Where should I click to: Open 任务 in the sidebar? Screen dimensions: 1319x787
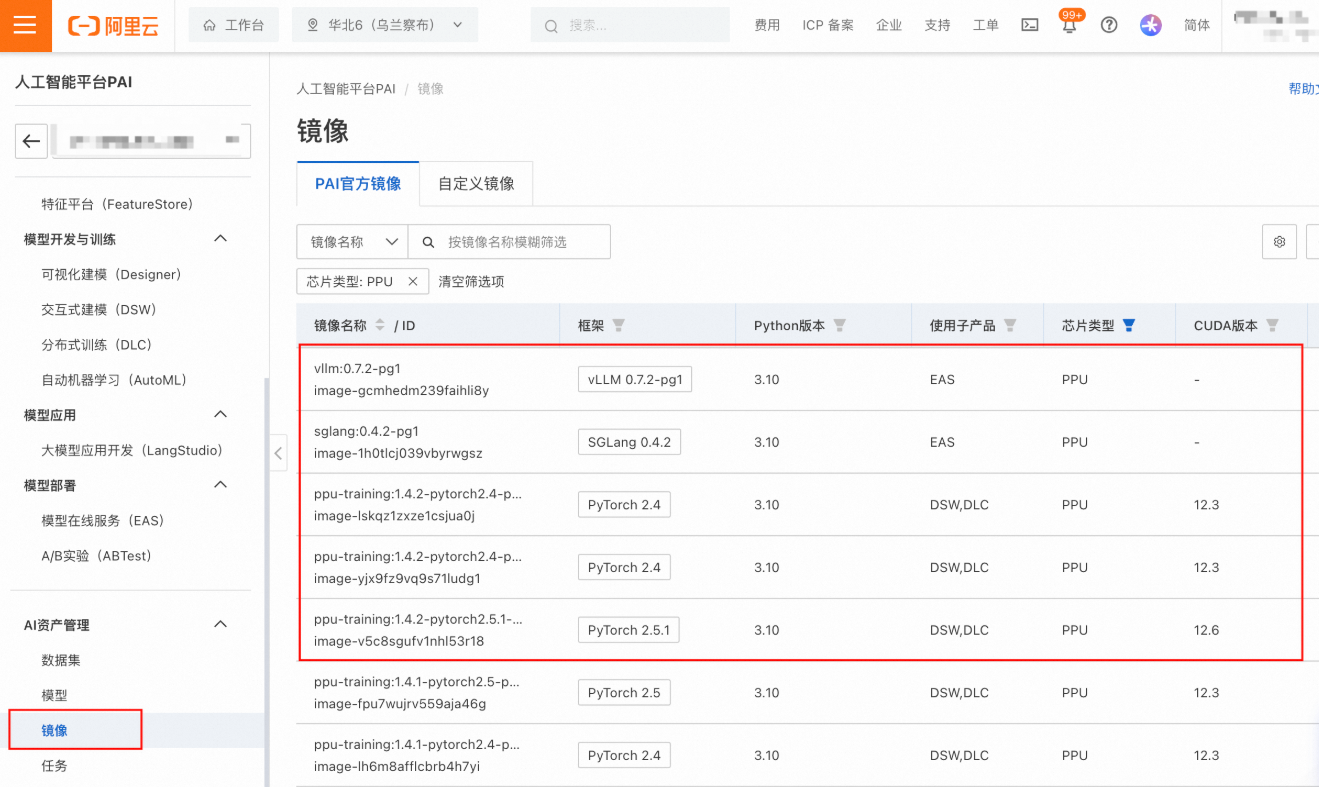(x=54, y=765)
